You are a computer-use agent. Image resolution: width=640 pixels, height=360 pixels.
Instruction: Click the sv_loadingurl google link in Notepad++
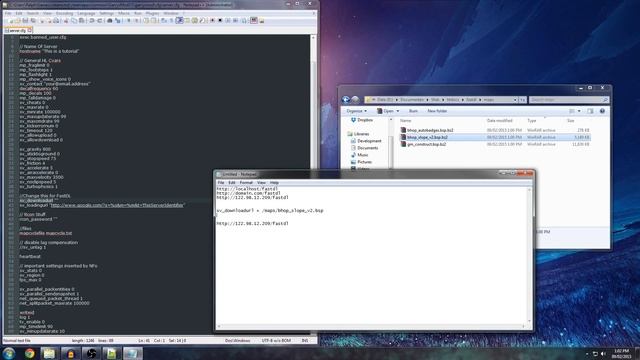pyautogui.click(x=118, y=205)
